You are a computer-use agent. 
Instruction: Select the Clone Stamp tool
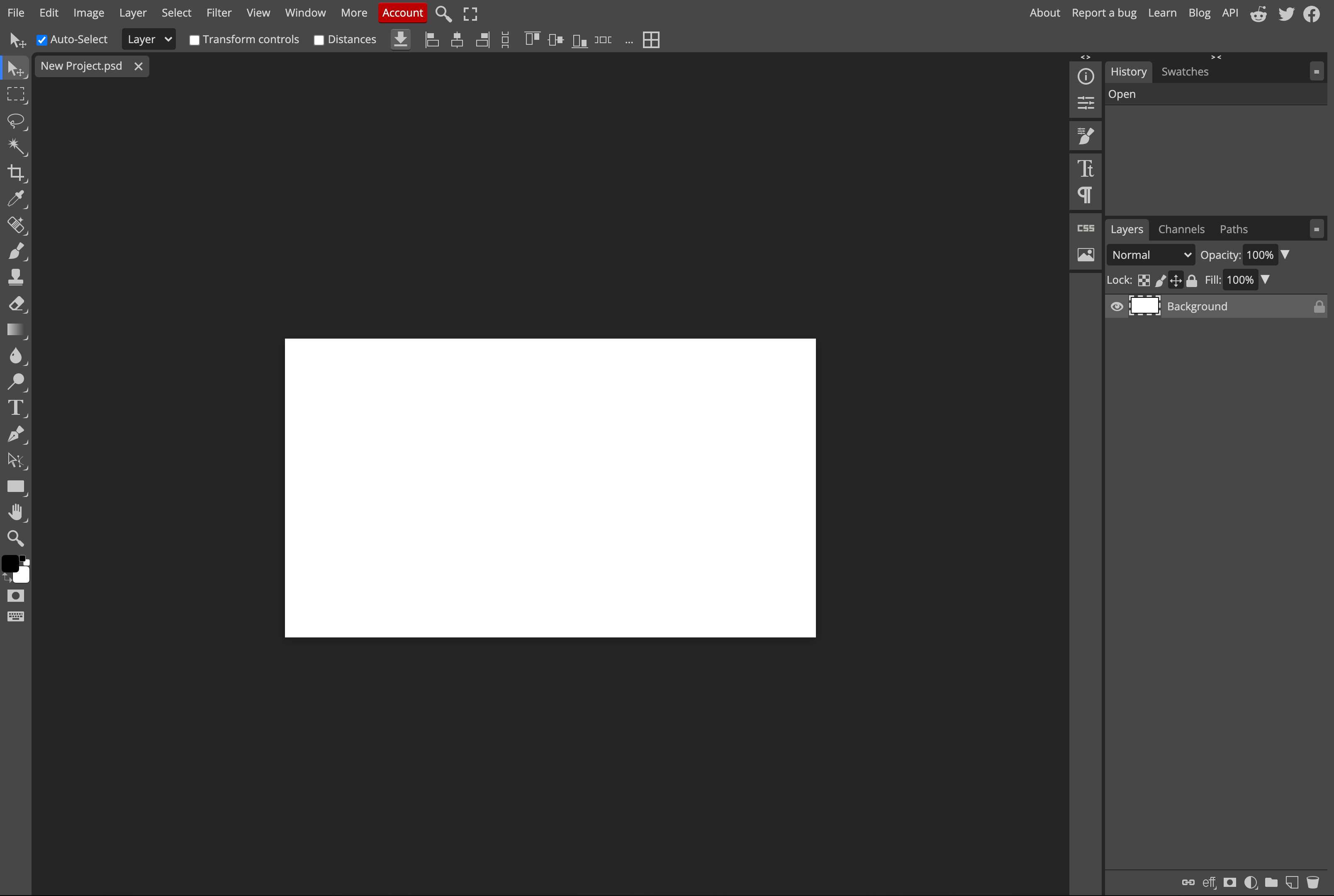16,277
